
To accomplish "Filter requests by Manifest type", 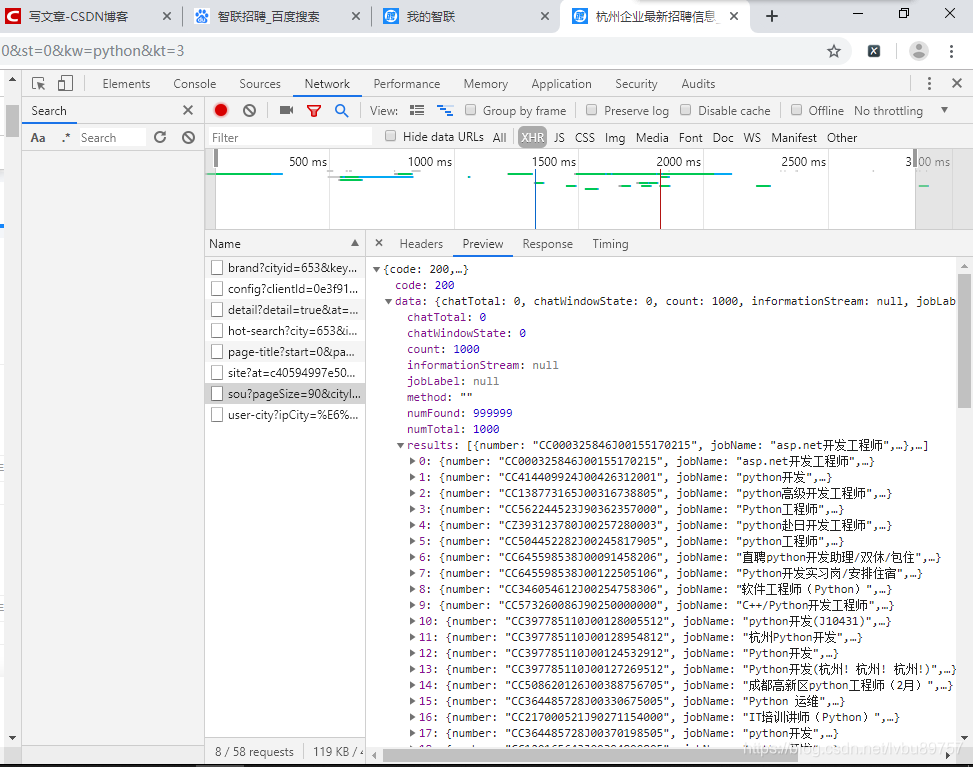I will point(794,138).
